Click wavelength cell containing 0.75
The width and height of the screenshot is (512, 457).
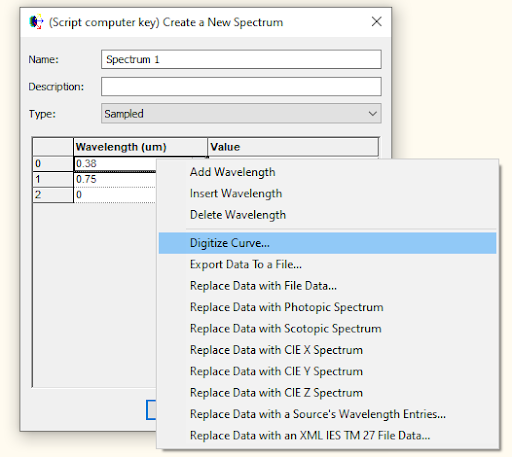pos(115,179)
